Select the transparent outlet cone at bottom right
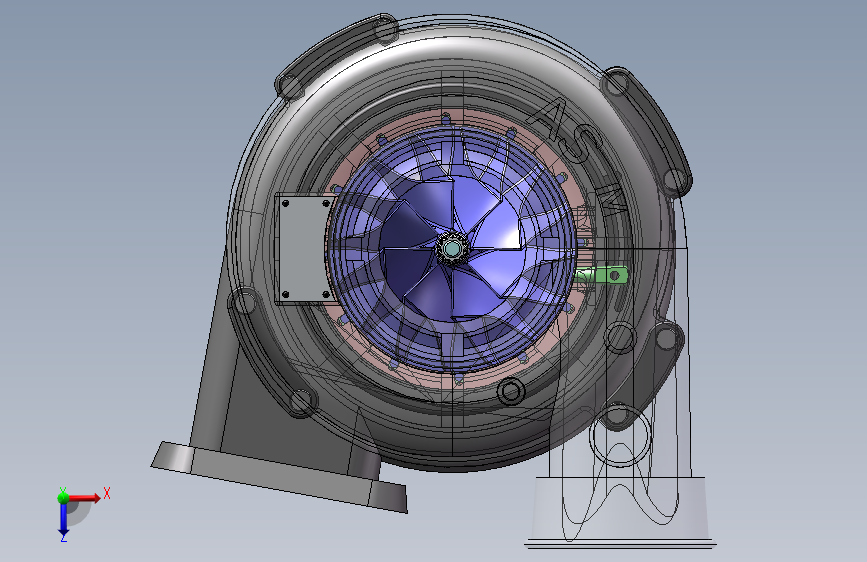867x562 pixels. coord(619,512)
